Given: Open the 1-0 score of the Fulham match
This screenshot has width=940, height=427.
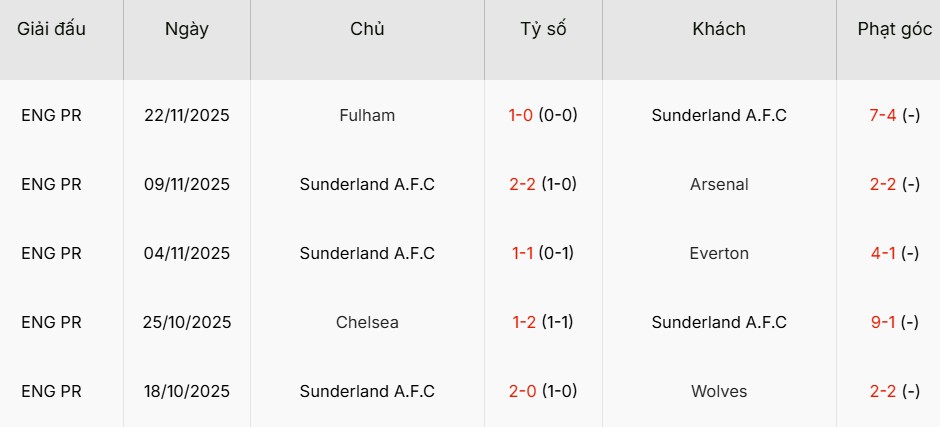Looking at the screenshot, I should click(x=521, y=115).
